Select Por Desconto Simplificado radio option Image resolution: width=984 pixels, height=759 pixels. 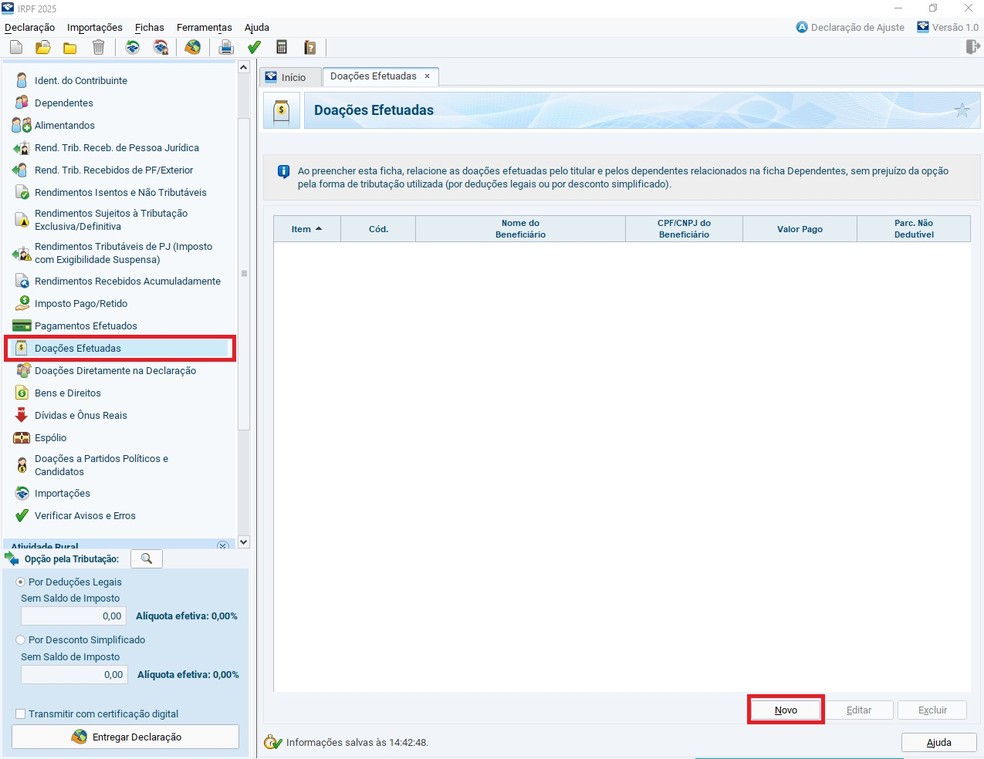point(21,640)
